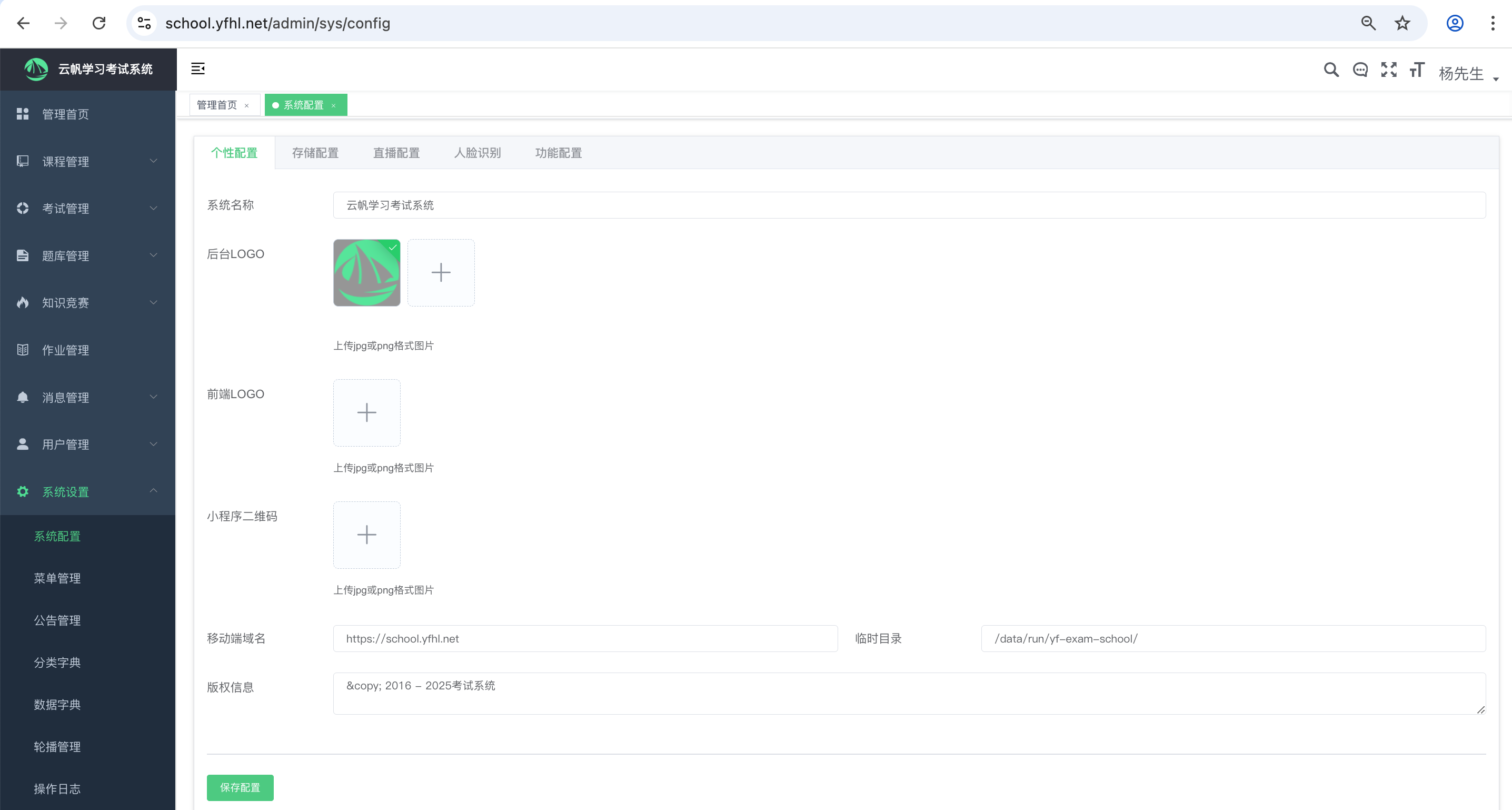
Task: Click the 作业管理 notebook icon
Action: pos(22,350)
